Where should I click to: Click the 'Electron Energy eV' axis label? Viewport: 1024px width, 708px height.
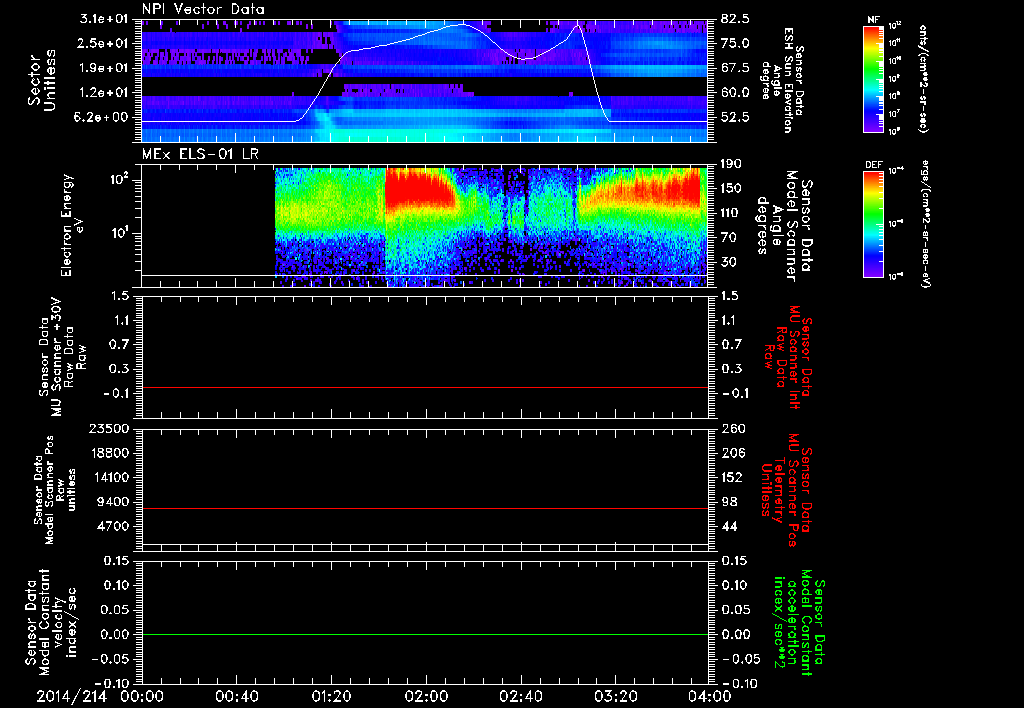tap(73, 225)
